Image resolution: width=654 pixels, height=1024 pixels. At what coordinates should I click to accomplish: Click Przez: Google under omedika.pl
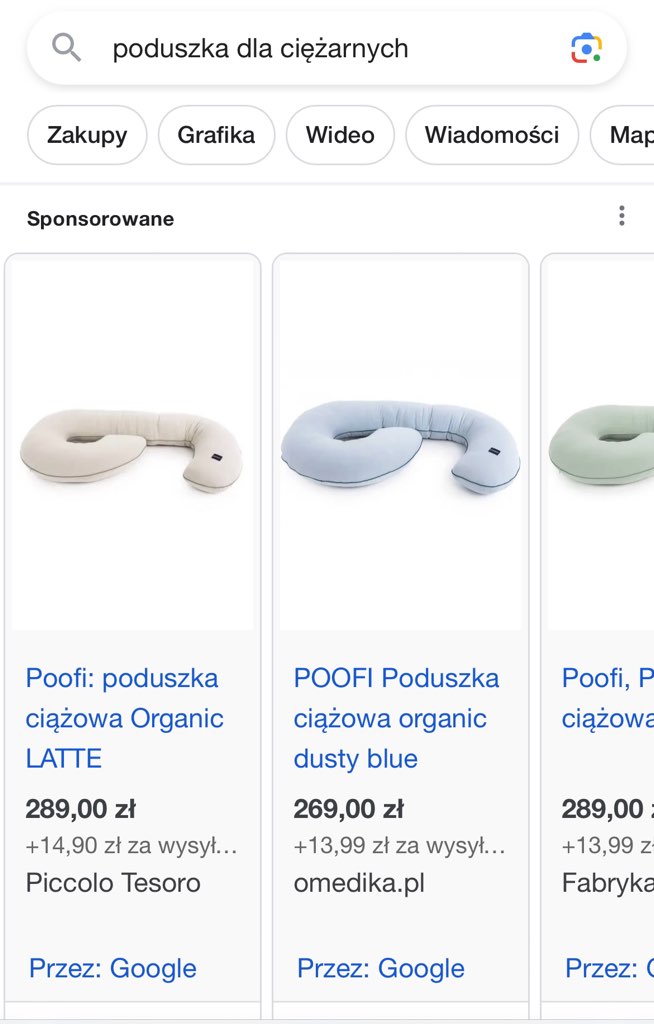pyautogui.click(x=381, y=968)
